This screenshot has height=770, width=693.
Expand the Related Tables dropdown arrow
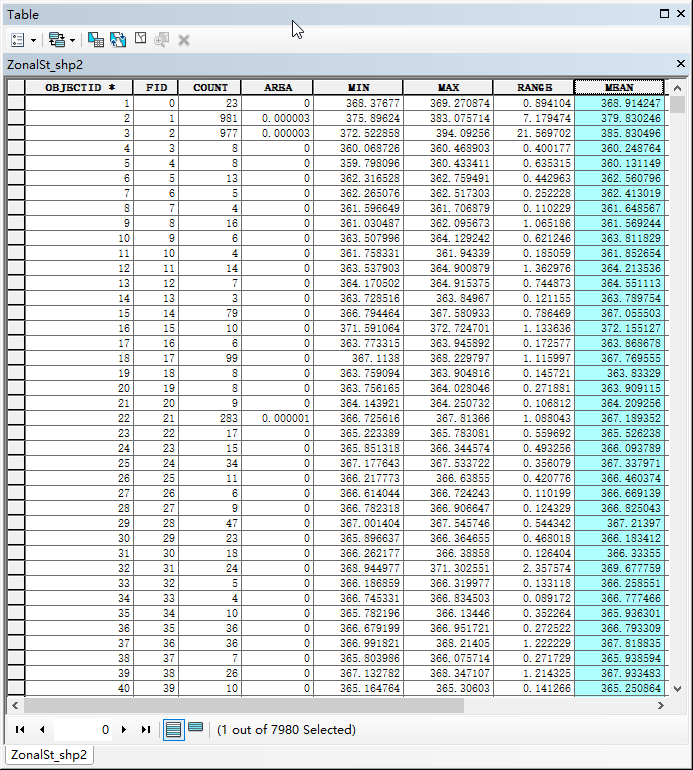(72, 40)
